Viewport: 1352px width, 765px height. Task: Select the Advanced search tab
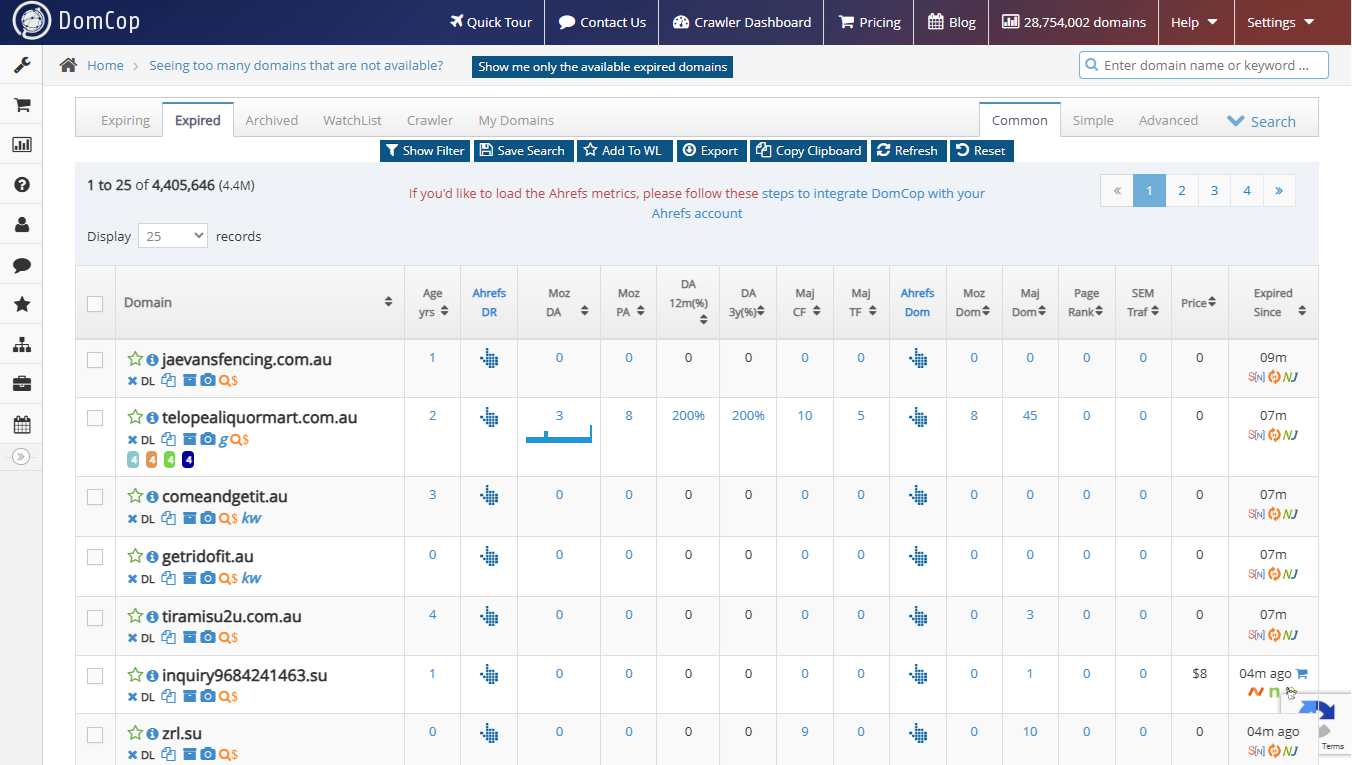(x=1167, y=120)
